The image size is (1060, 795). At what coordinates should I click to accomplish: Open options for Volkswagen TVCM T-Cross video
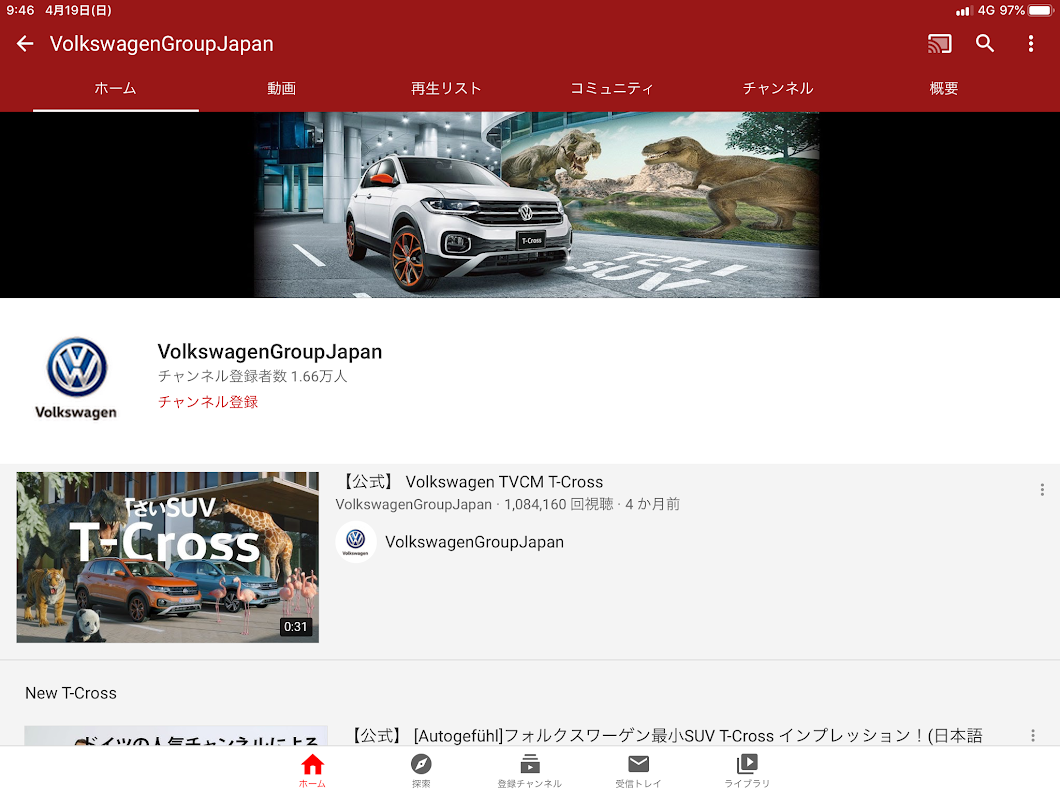pos(1042,489)
